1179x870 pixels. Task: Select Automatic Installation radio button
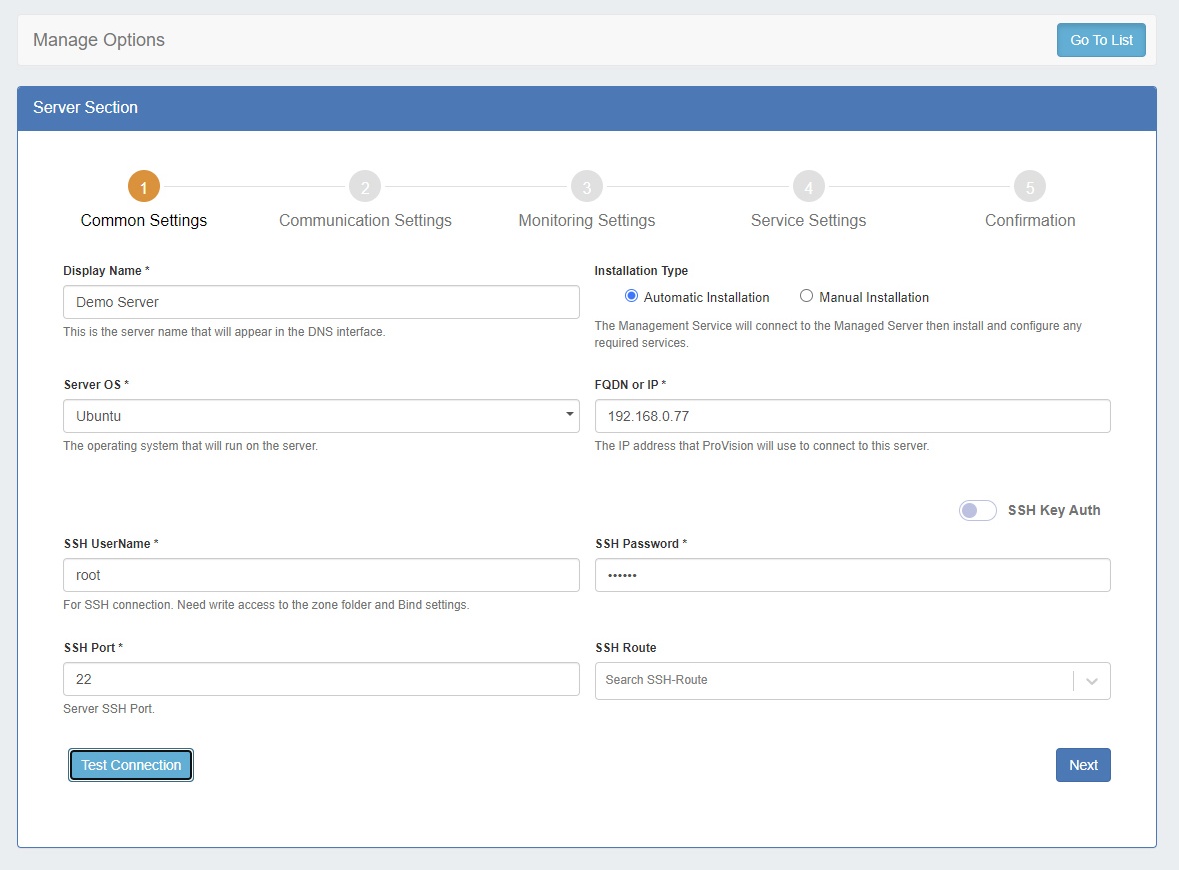631,296
